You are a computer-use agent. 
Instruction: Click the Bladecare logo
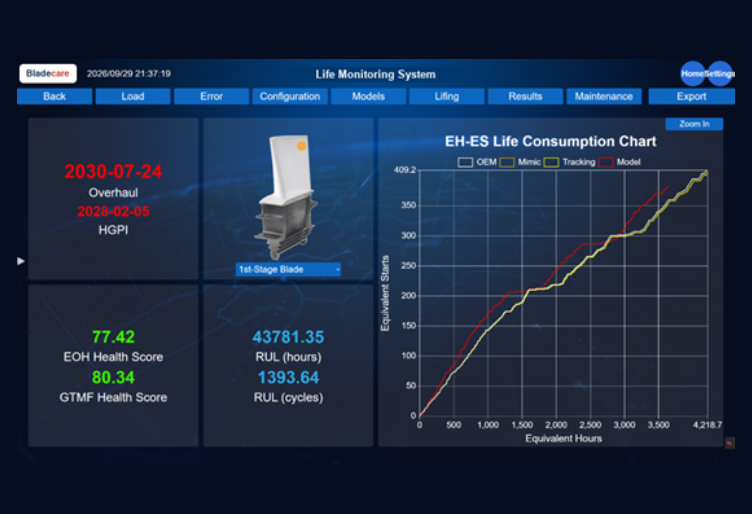pos(47,73)
